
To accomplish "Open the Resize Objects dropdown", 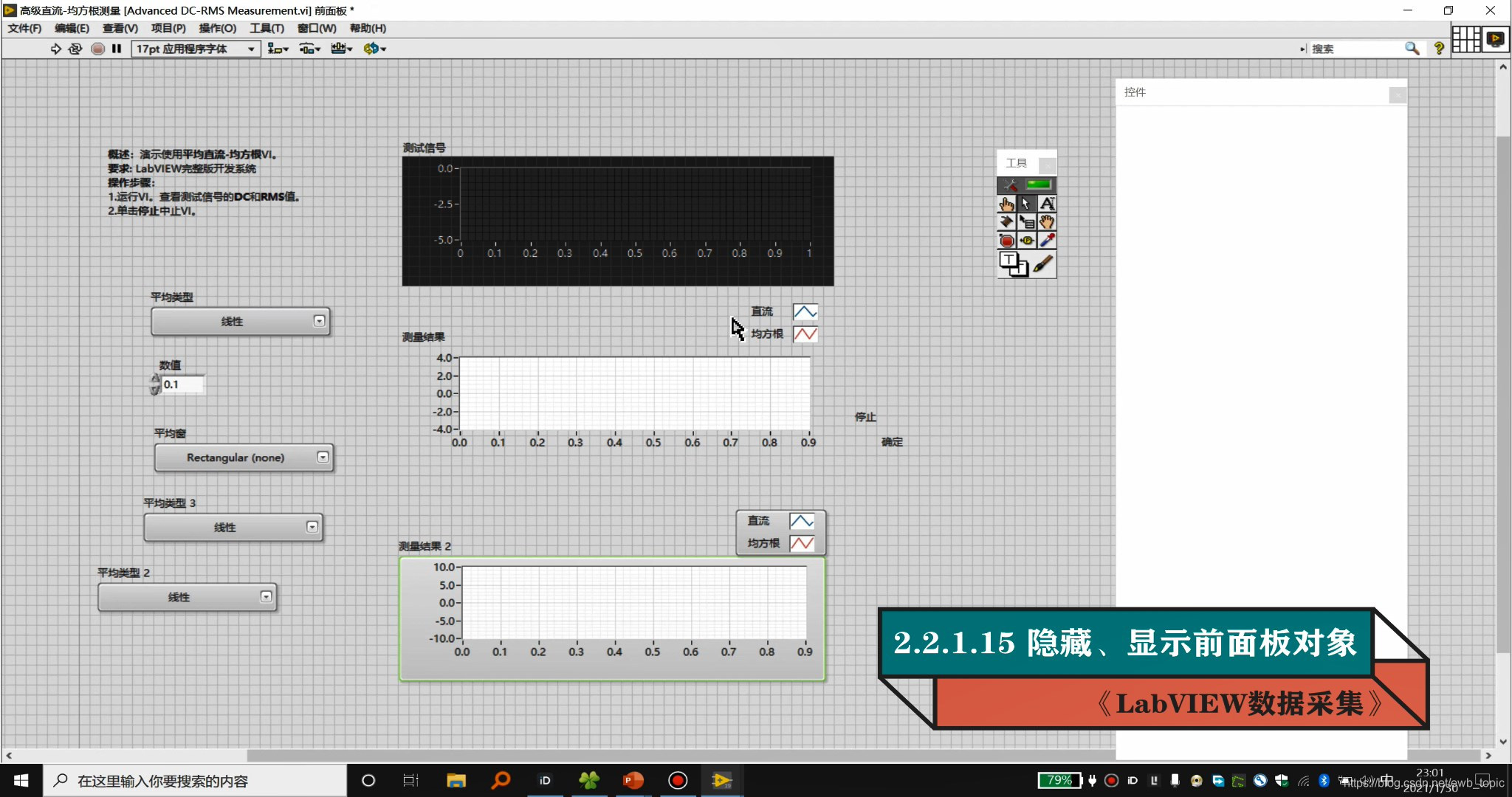I will coord(341,49).
